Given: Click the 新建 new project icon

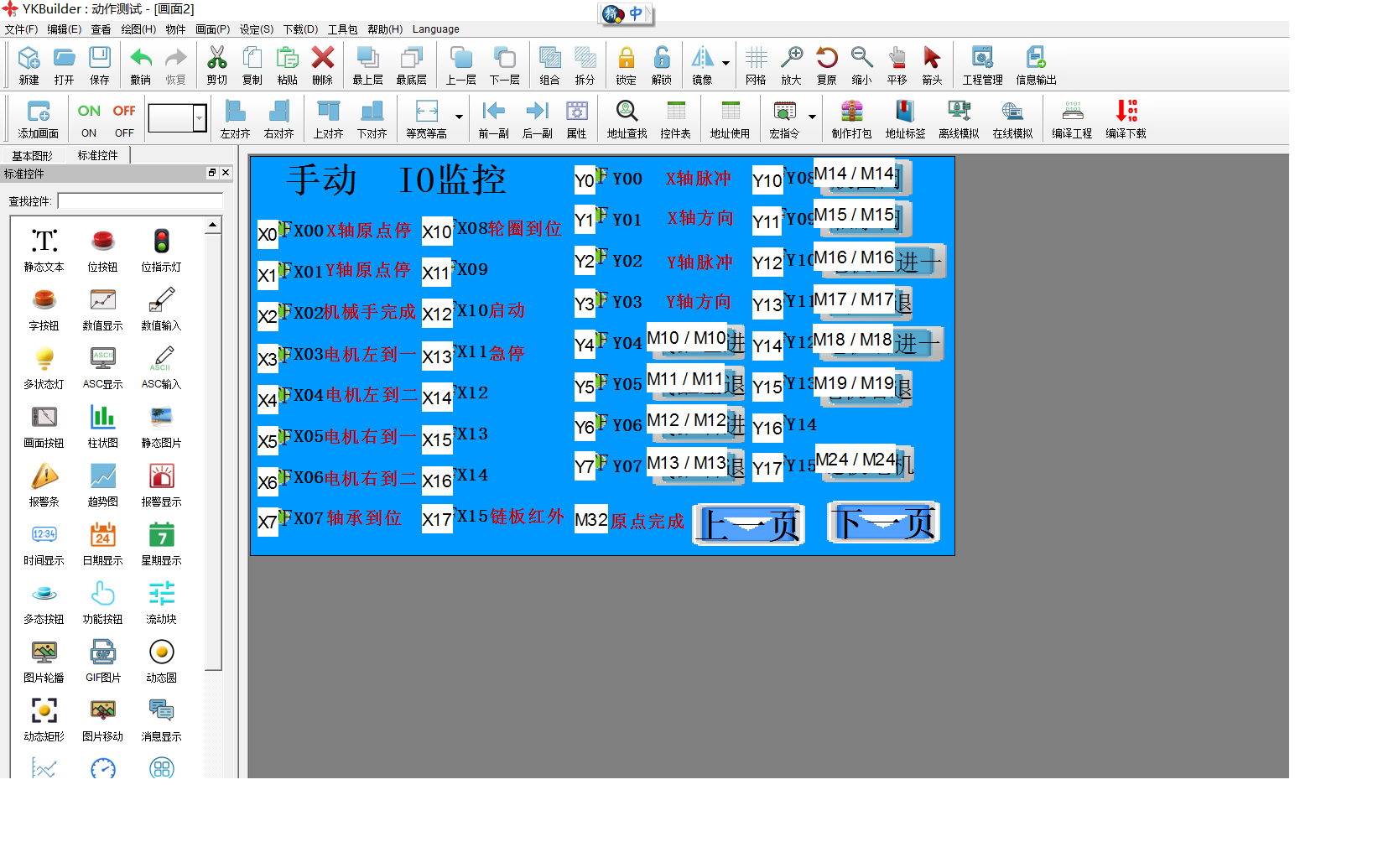Looking at the screenshot, I should (x=29, y=65).
